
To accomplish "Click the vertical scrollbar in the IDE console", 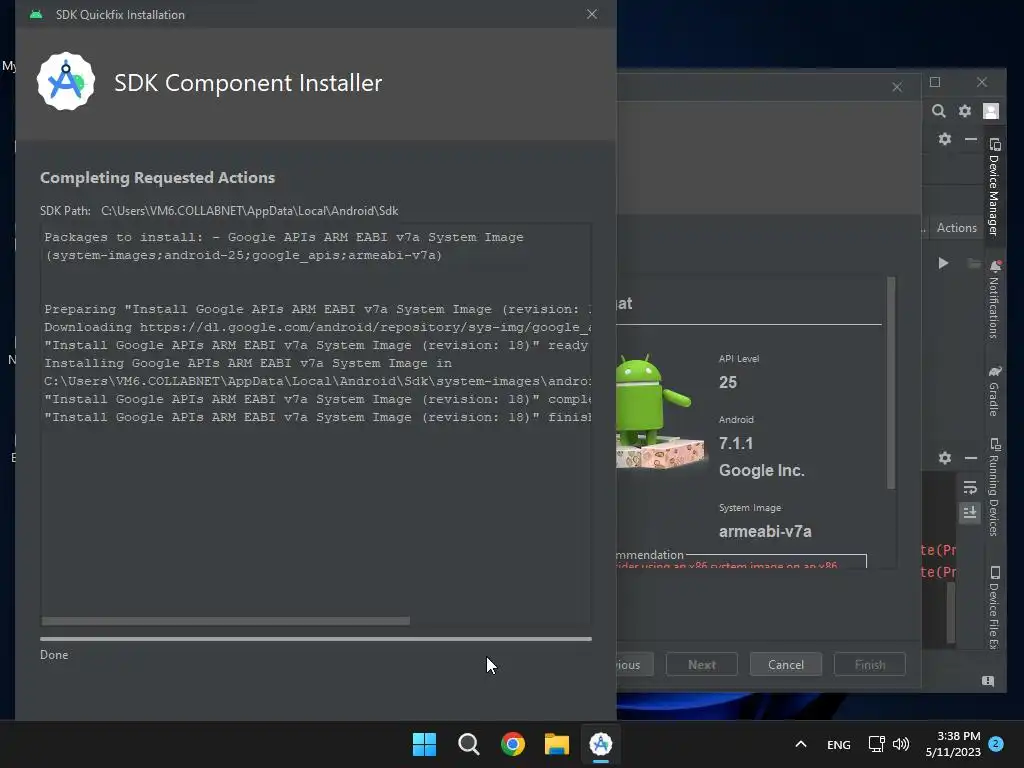I will (951, 611).
